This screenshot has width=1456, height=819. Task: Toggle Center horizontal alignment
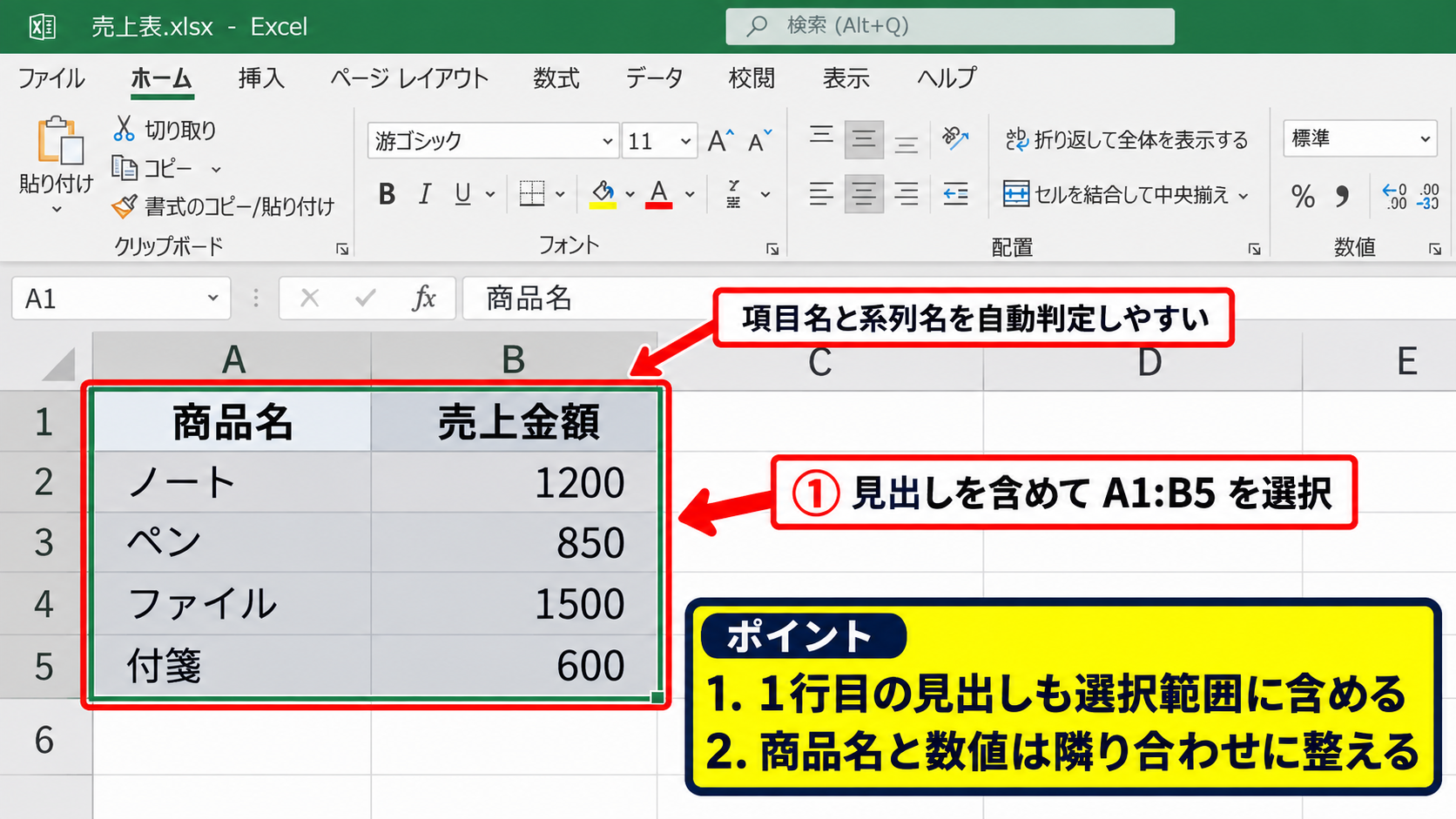coord(864,194)
